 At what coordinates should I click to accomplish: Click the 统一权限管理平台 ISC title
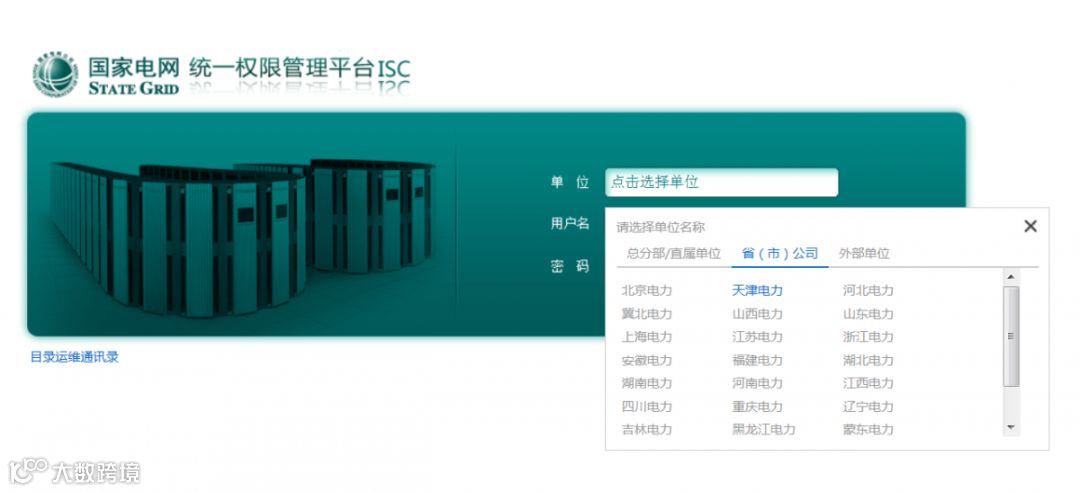(300, 68)
